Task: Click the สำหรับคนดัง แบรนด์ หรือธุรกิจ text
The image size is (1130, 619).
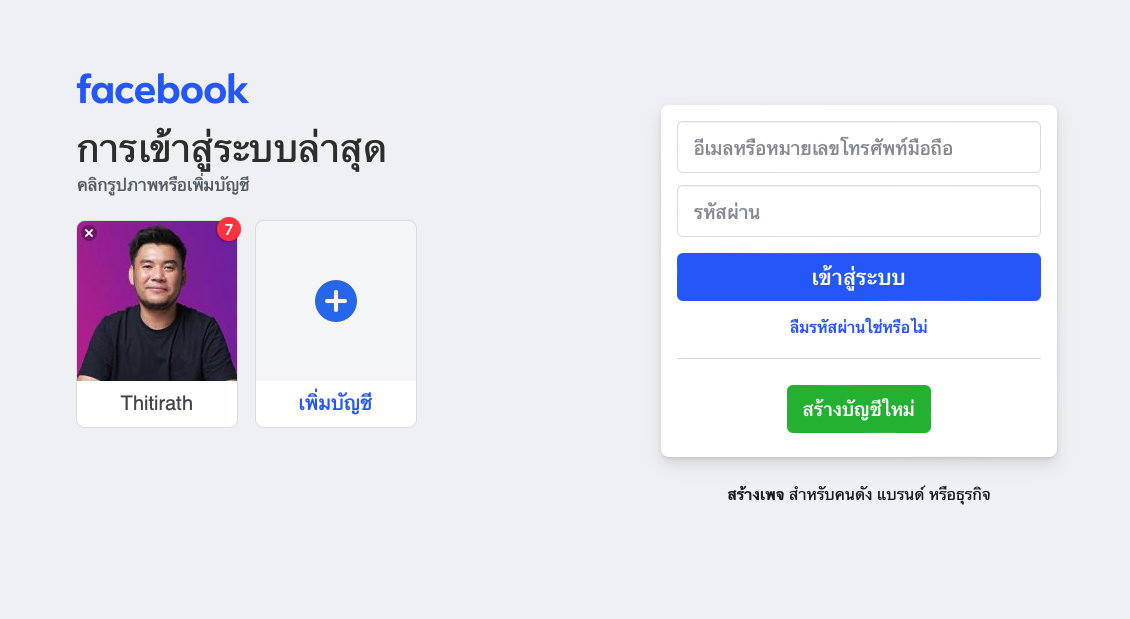Action: (x=889, y=495)
